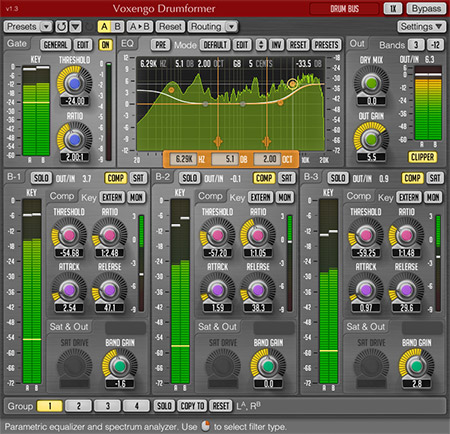Open the crossover slope selector showing -12
Image resolution: width=450 pixels, height=434 pixels.
click(x=435, y=45)
